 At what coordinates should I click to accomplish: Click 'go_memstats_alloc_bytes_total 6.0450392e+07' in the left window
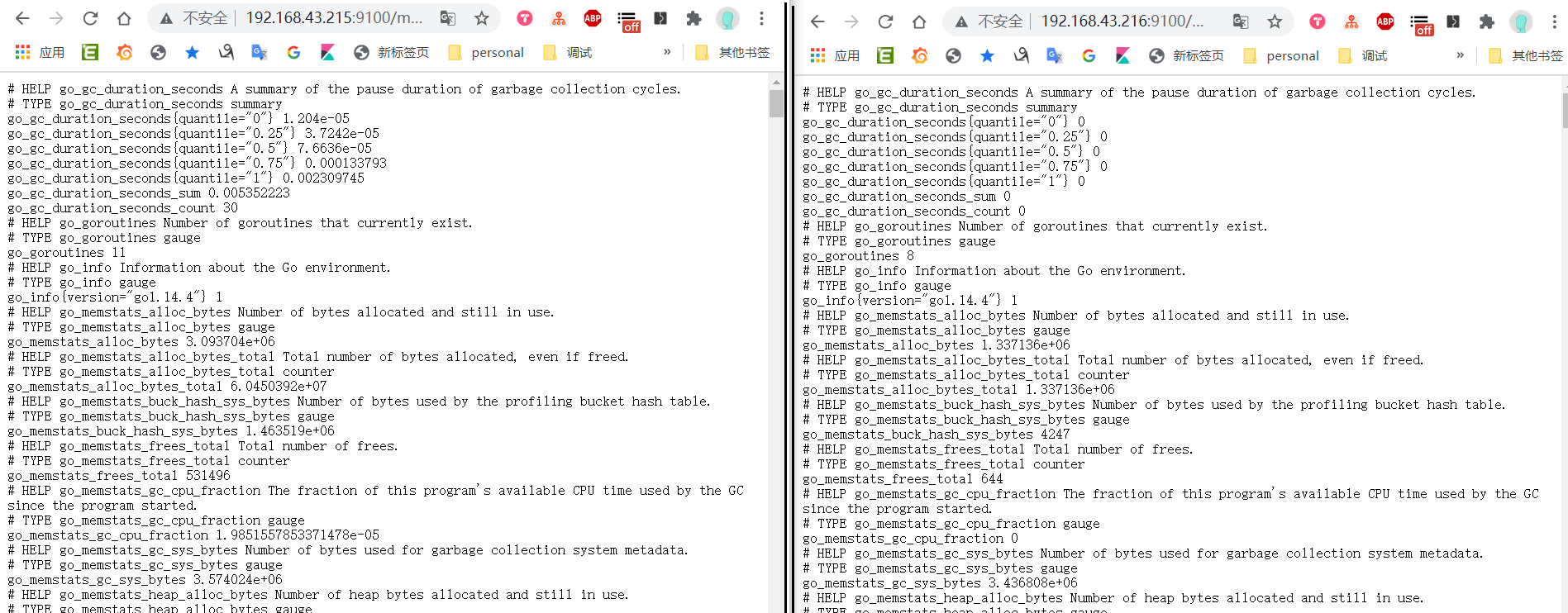pyautogui.click(x=167, y=387)
